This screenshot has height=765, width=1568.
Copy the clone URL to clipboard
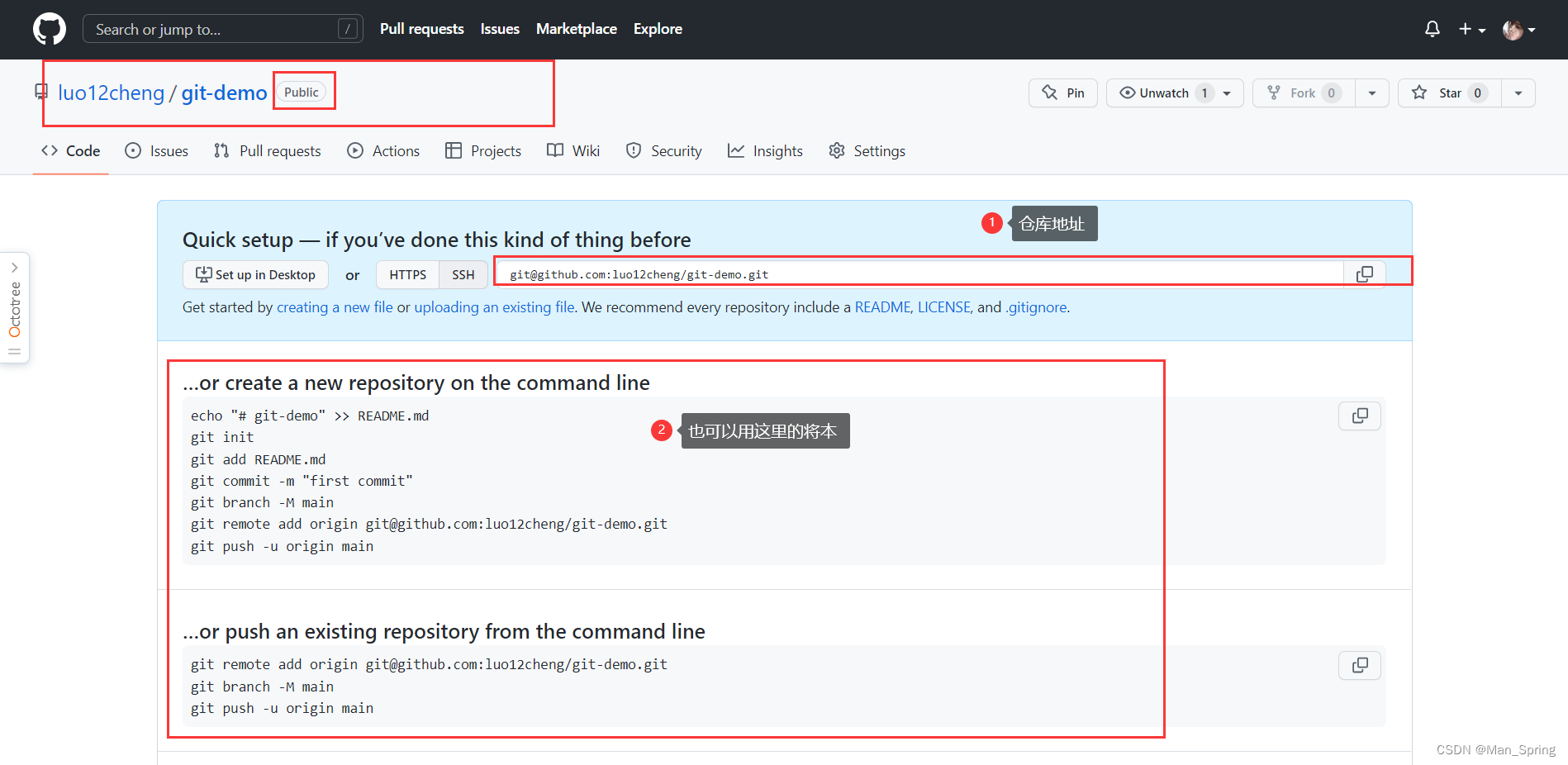1365,274
